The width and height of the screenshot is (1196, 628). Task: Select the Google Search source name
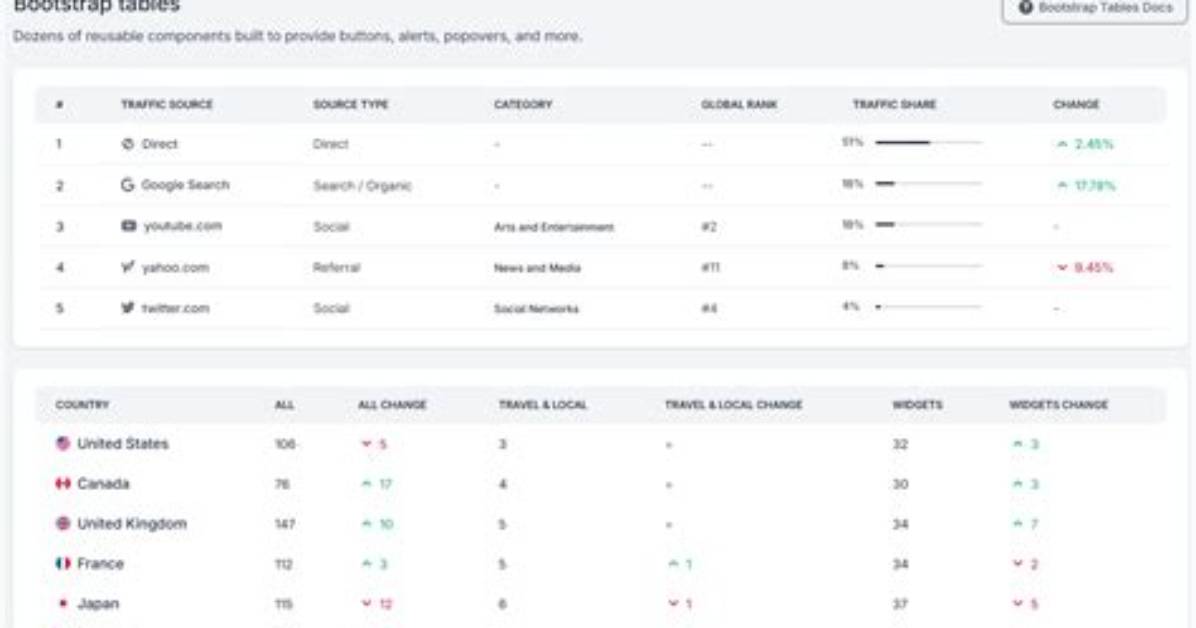tap(185, 185)
